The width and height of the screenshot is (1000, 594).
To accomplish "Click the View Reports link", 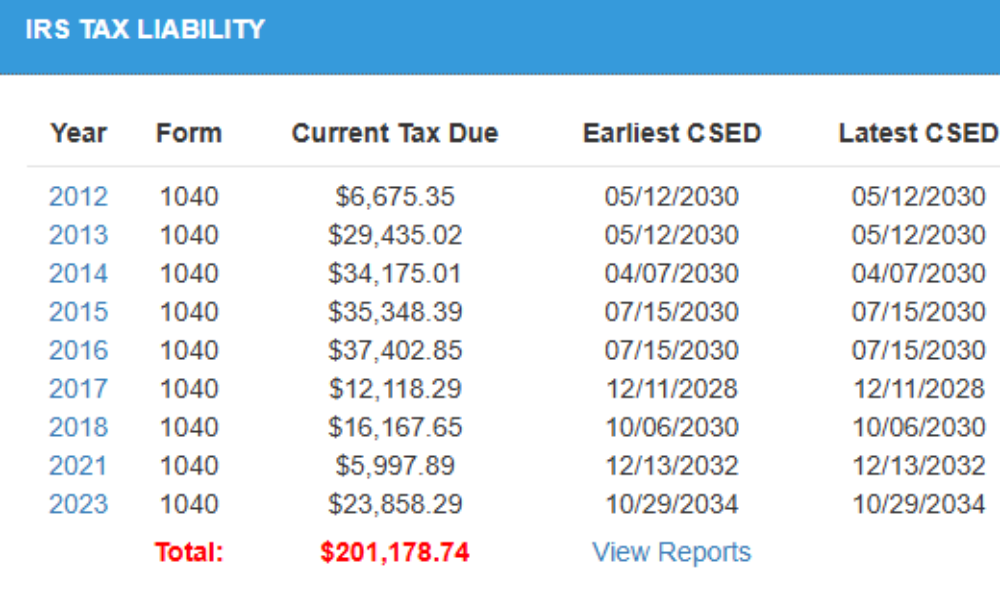I will [x=671, y=552].
